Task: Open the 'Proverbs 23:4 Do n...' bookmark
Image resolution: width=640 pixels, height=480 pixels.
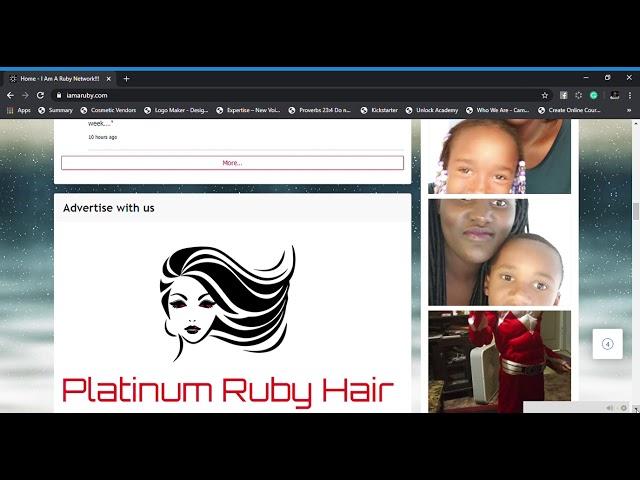Action: (x=320, y=110)
